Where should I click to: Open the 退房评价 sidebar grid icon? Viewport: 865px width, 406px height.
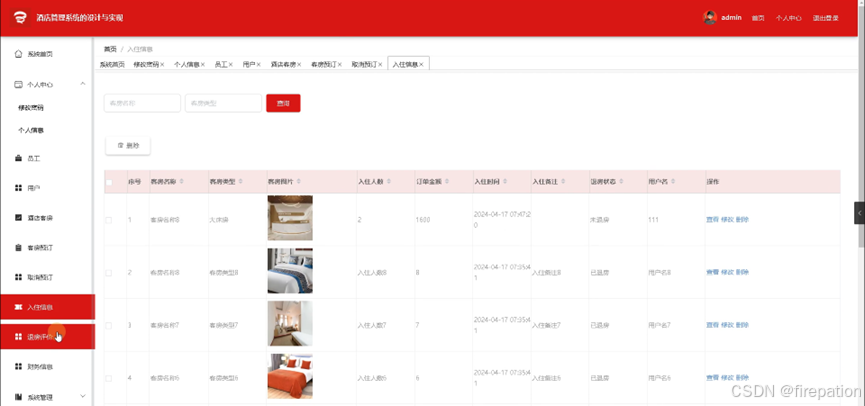[x=18, y=336]
